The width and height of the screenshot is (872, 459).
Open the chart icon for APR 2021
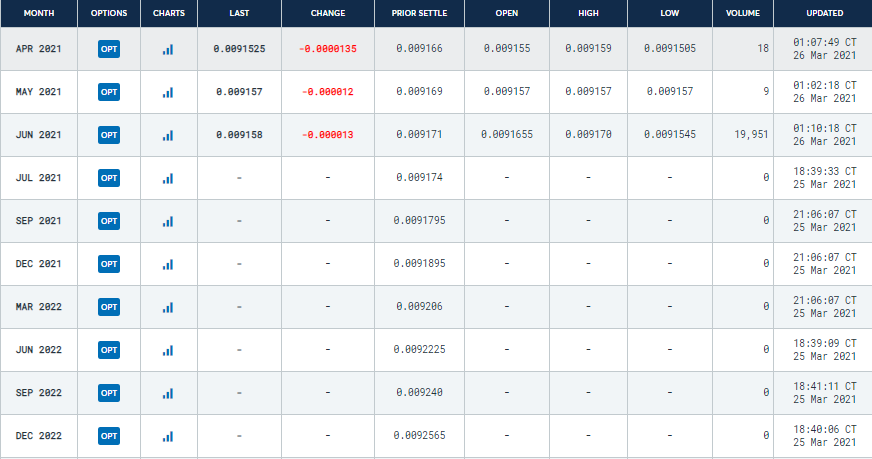coord(168,50)
